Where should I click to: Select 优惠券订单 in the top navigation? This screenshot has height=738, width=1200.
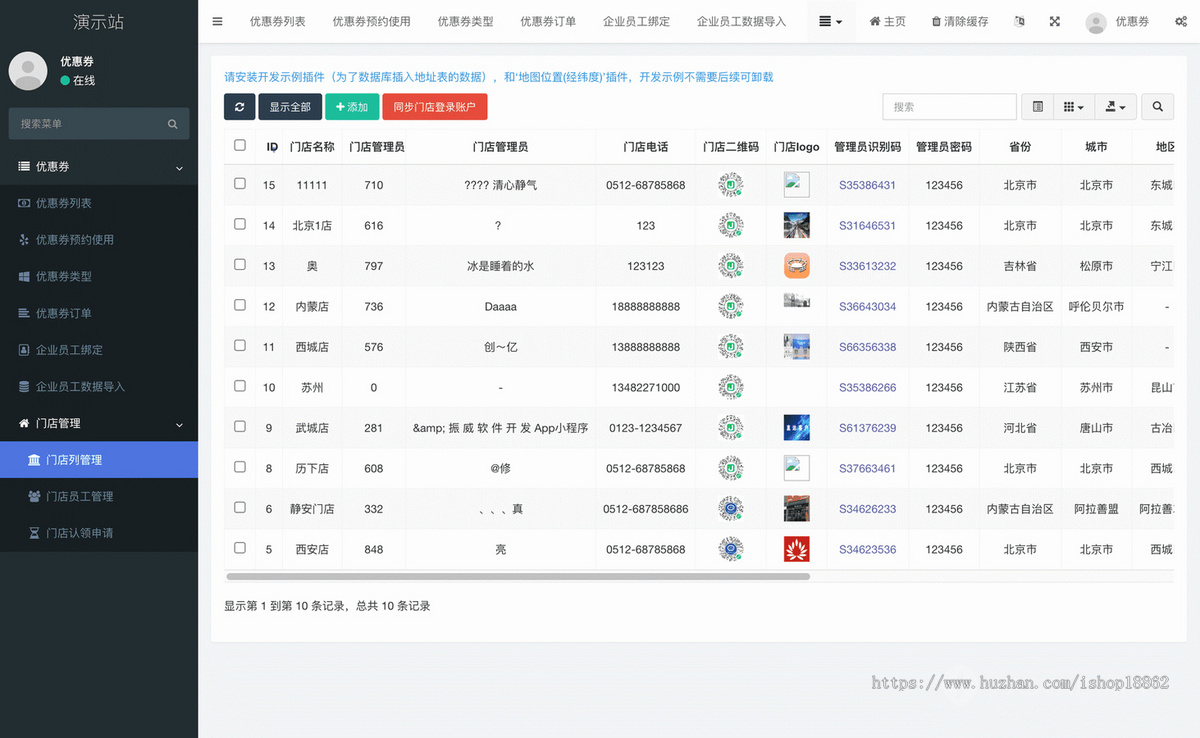click(547, 20)
